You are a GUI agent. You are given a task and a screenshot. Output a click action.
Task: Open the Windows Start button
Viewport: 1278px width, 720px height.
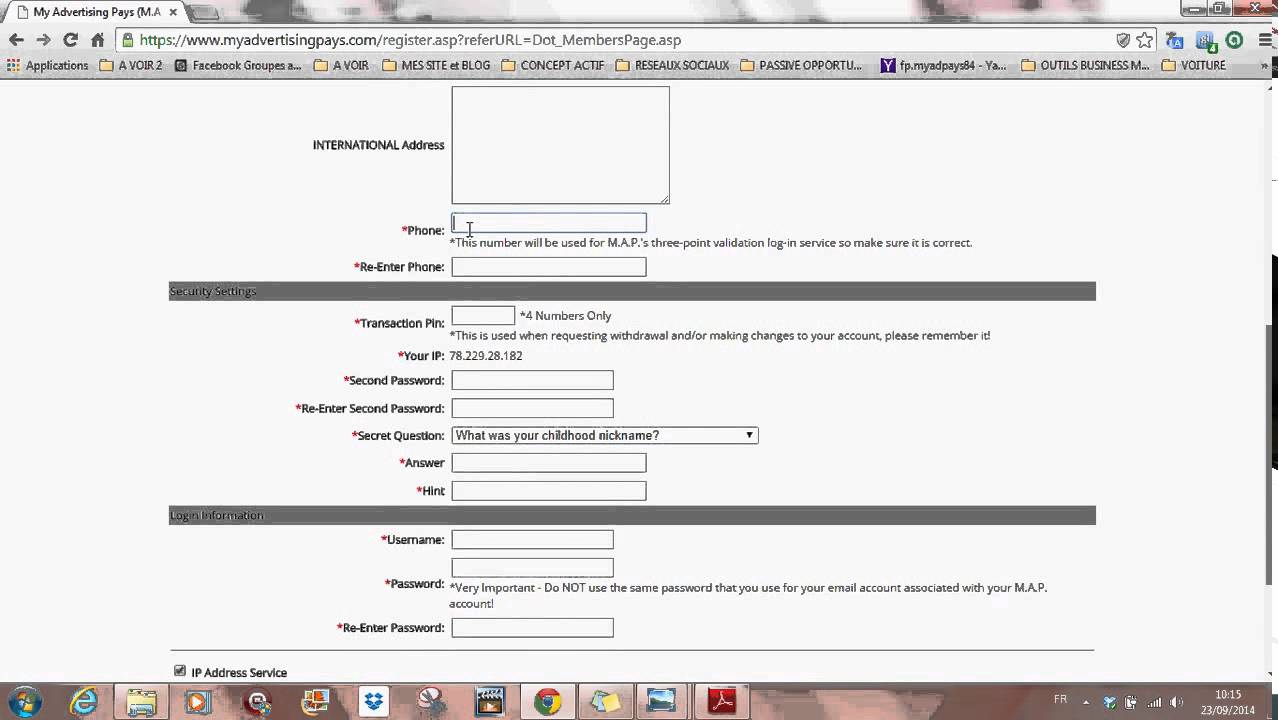coord(24,701)
